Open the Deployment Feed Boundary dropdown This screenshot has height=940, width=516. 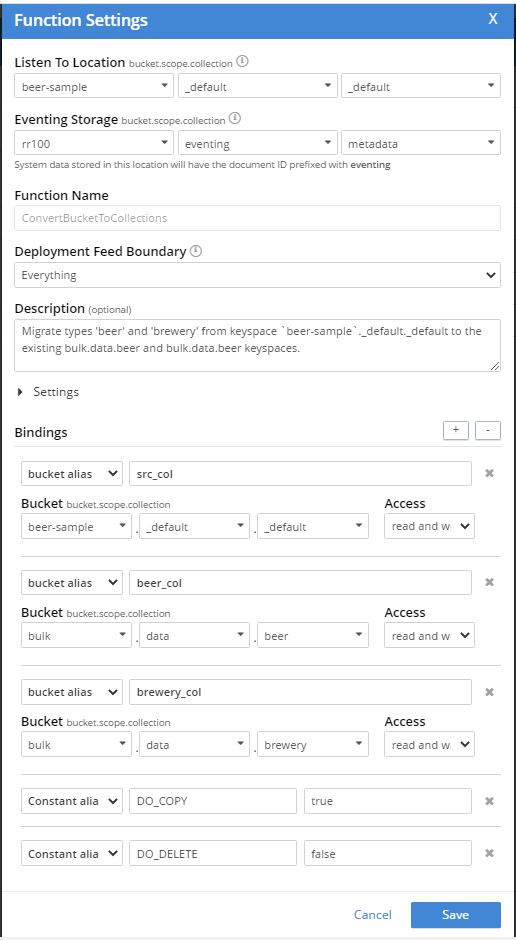pos(258,275)
